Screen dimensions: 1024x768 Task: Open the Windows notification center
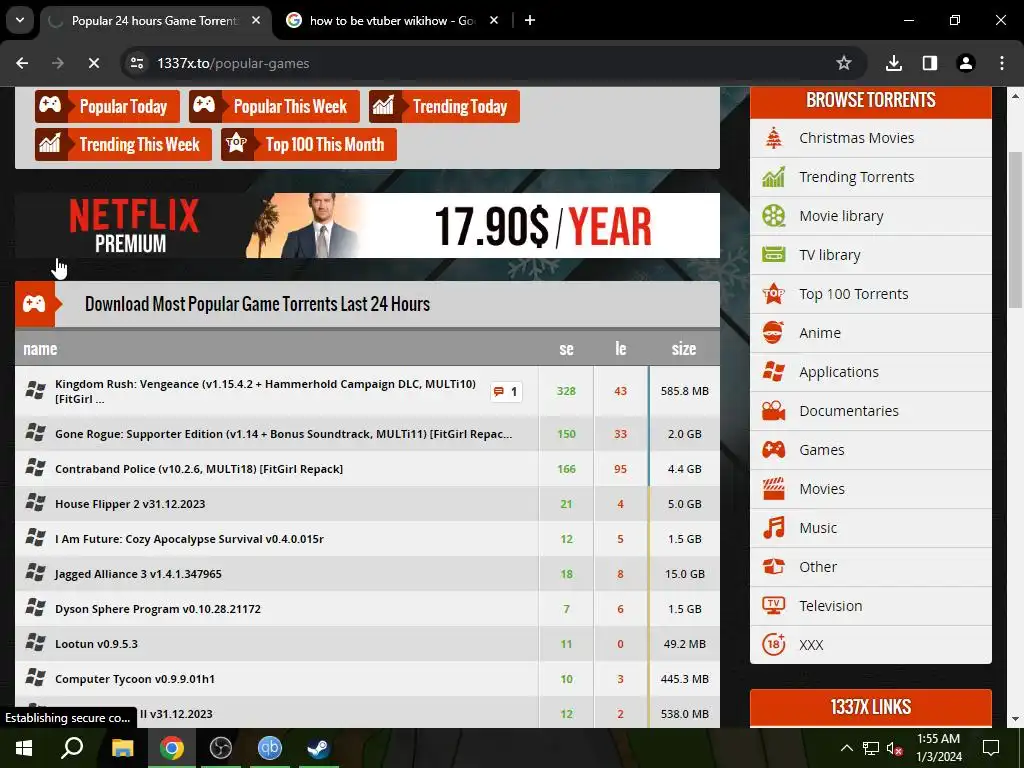(991, 748)
